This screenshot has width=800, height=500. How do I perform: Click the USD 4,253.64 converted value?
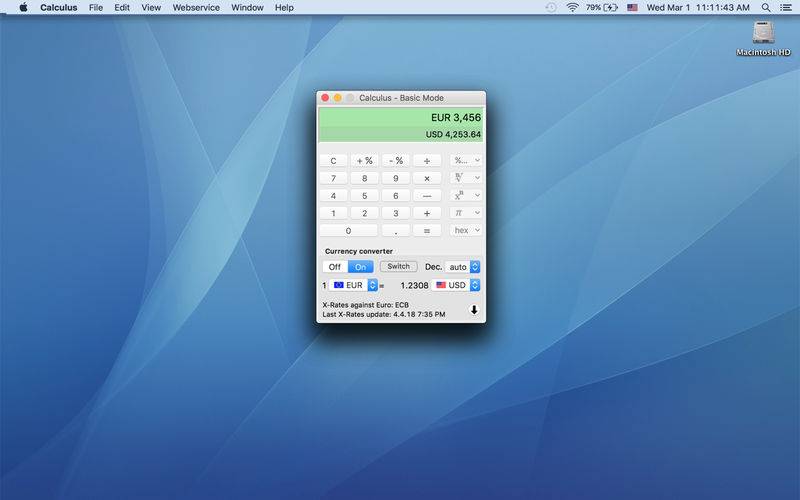point(453,134)
